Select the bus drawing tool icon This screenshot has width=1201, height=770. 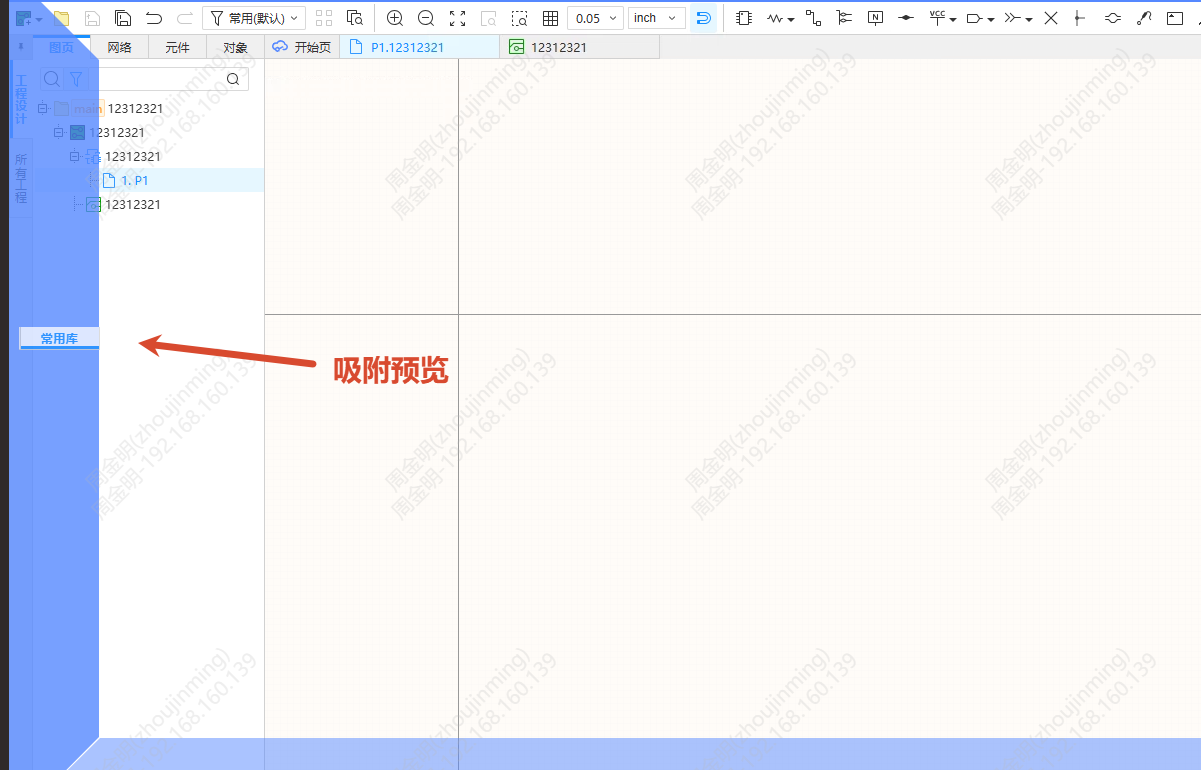pos(844,18)
